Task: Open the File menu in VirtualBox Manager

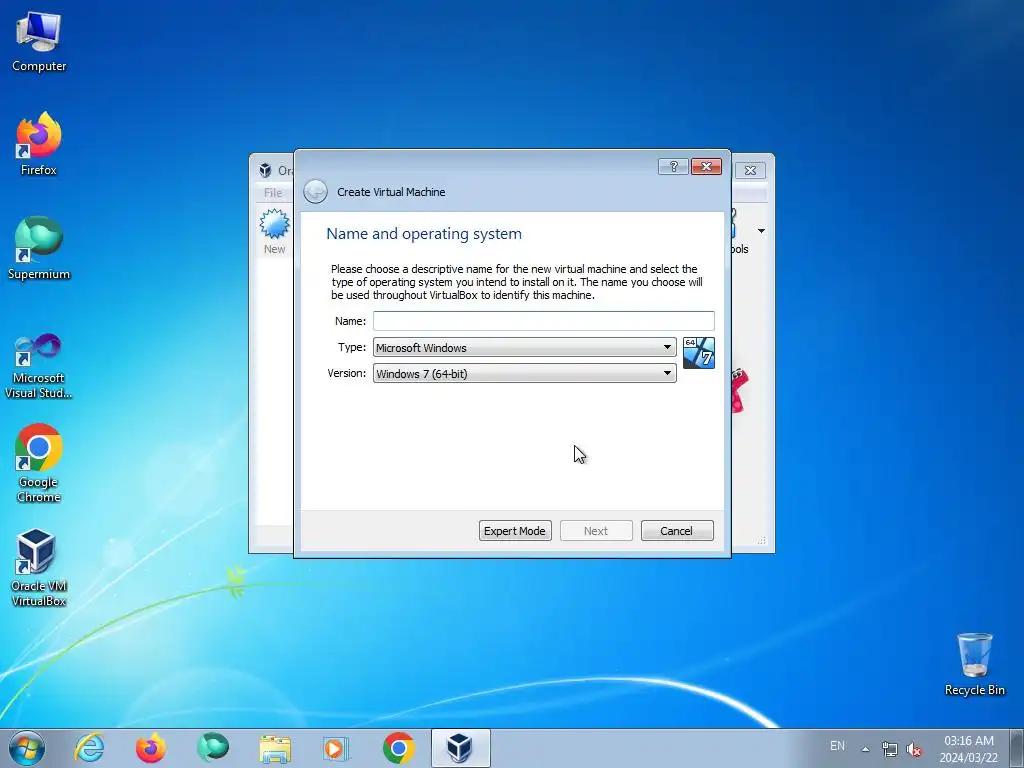Action: [x=273, y=193]
